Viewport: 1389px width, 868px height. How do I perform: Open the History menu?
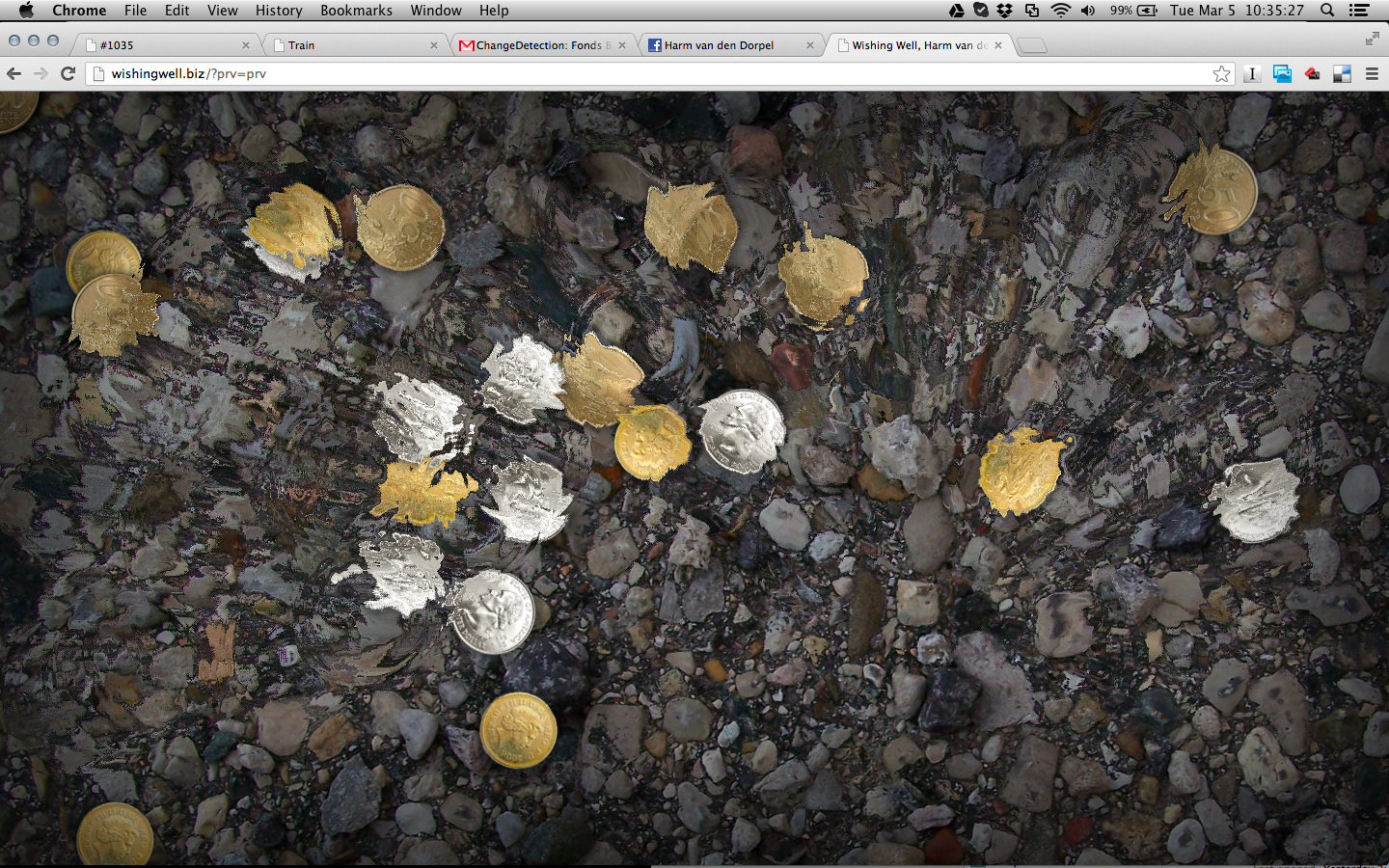coord(279,11)
